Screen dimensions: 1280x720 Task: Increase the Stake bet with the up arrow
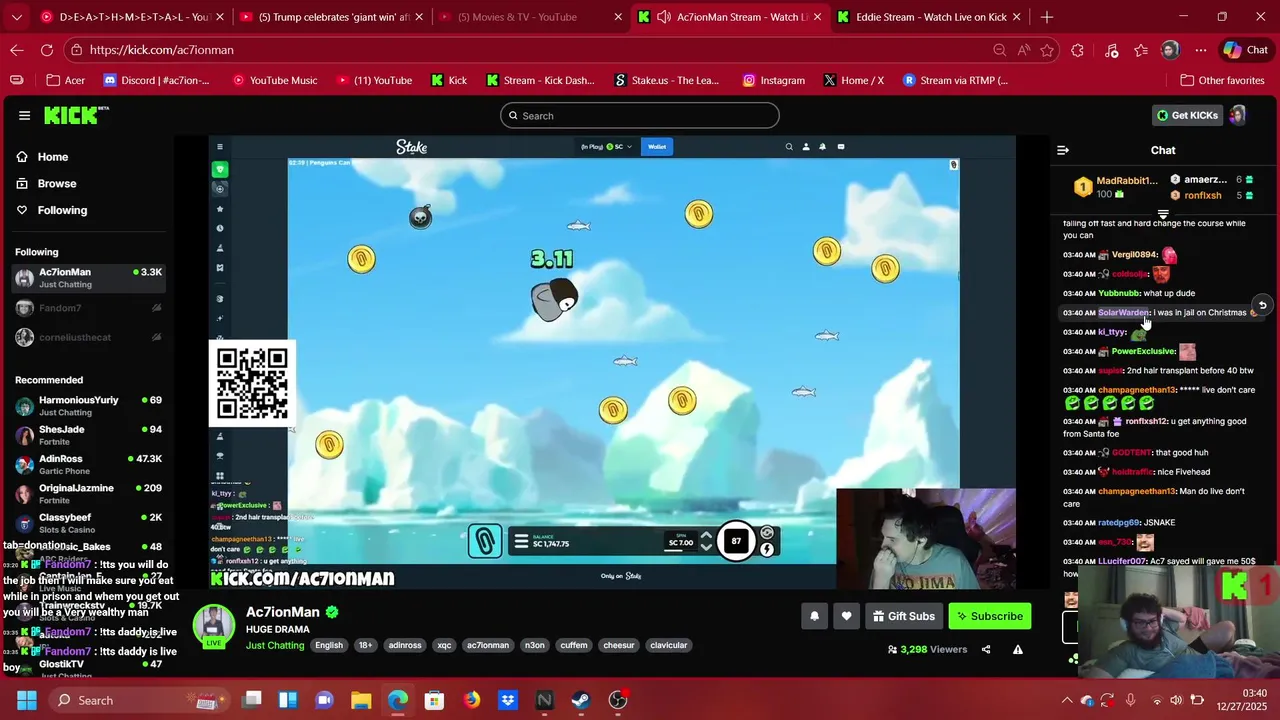706,535
